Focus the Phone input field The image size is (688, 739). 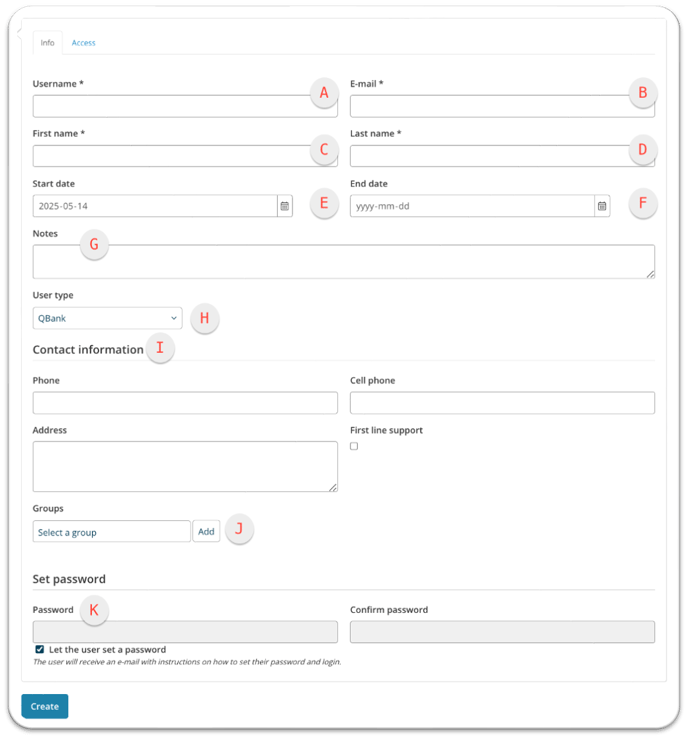tap(185, 403)
